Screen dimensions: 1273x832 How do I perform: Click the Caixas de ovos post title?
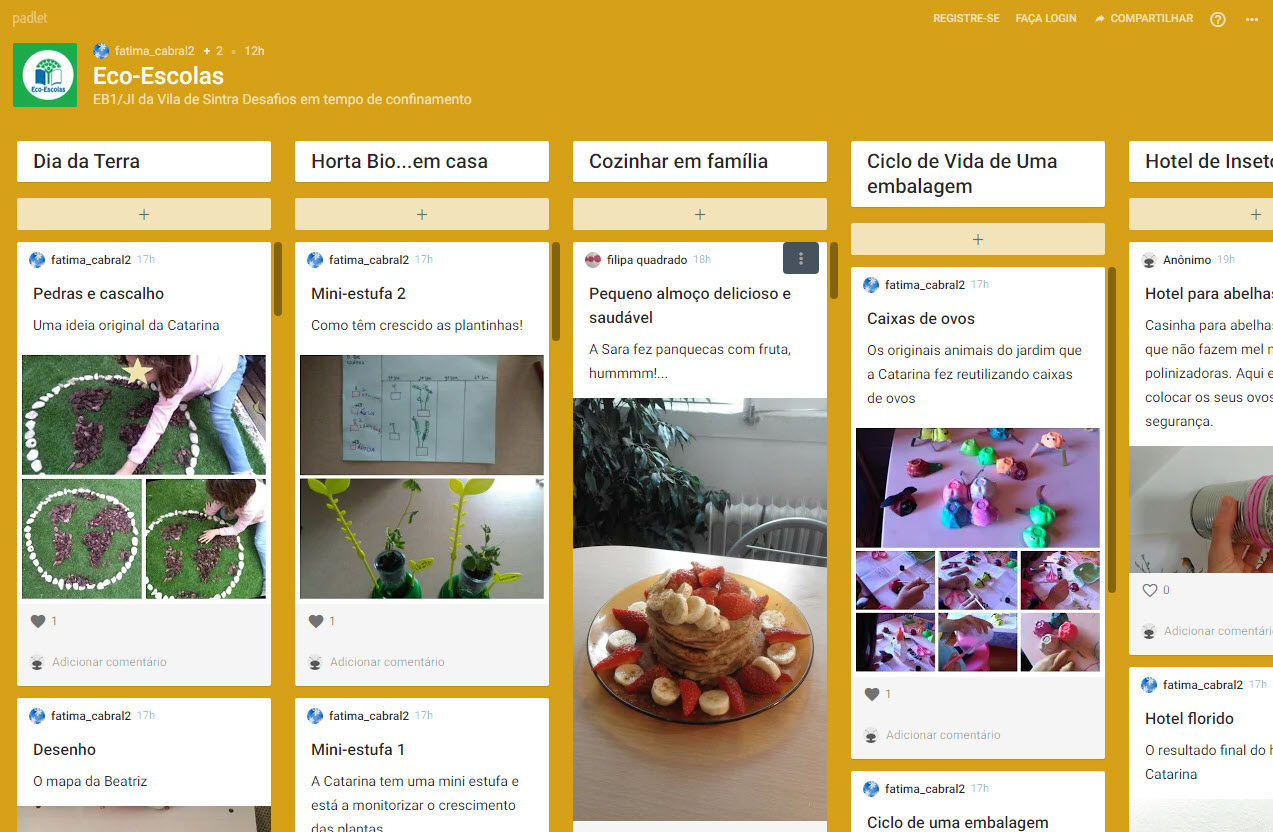(921, 318)
